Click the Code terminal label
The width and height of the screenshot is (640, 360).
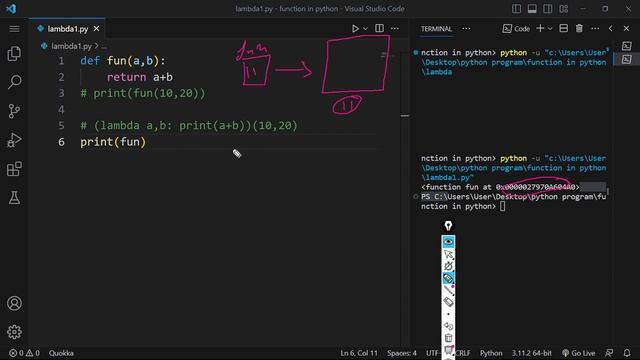coord(516,29)
